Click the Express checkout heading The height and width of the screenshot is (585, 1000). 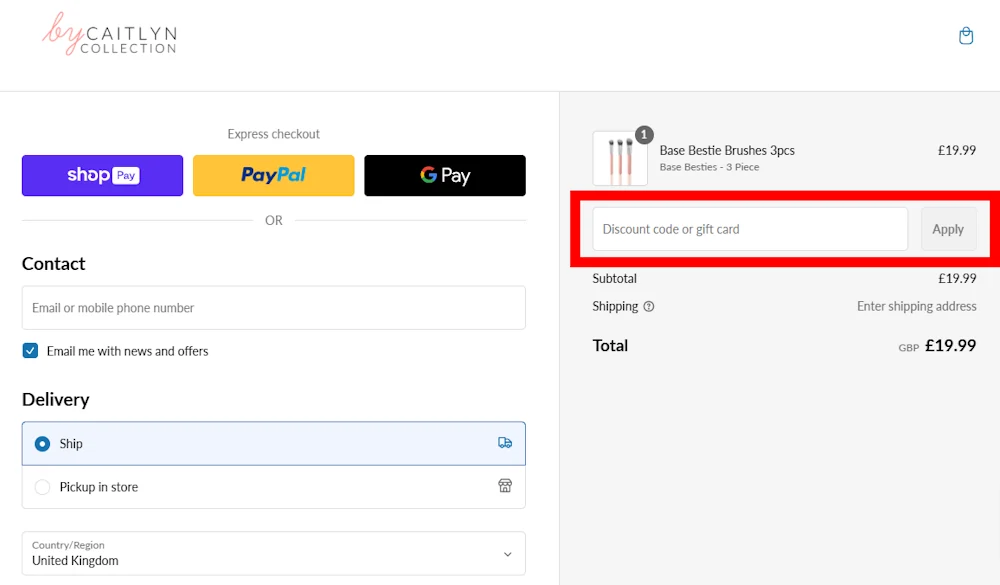pos(274,134)
